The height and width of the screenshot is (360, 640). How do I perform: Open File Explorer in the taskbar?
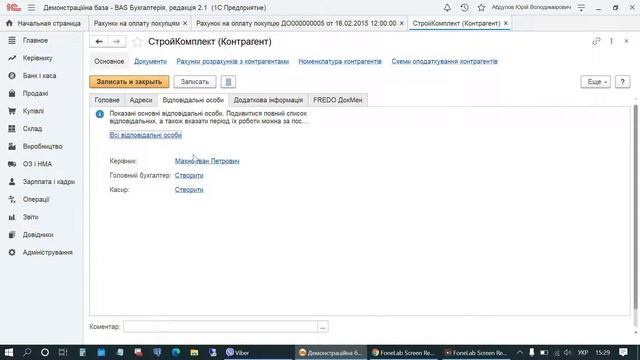click(194, 352)
